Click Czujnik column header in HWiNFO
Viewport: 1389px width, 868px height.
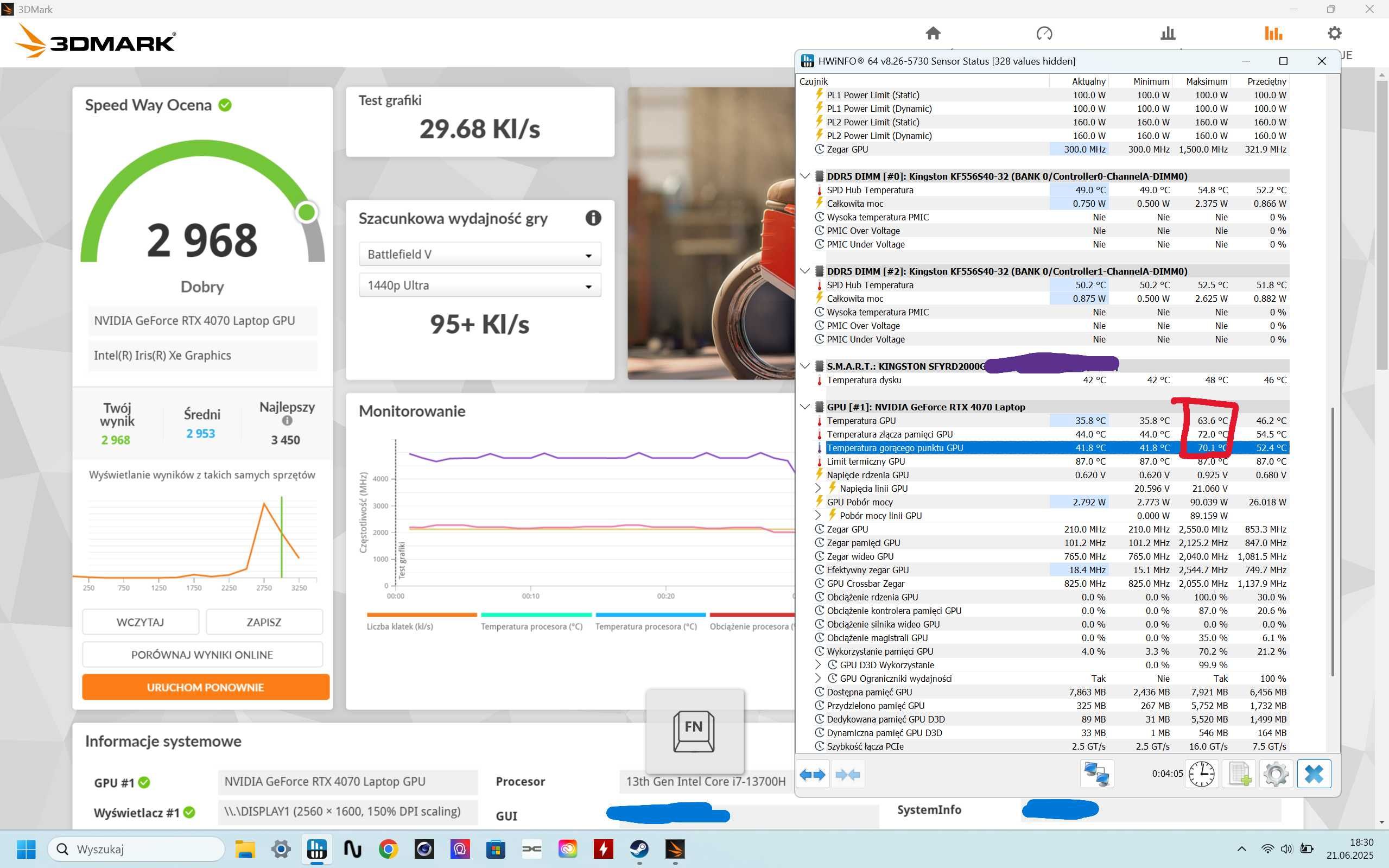point(923,81)
